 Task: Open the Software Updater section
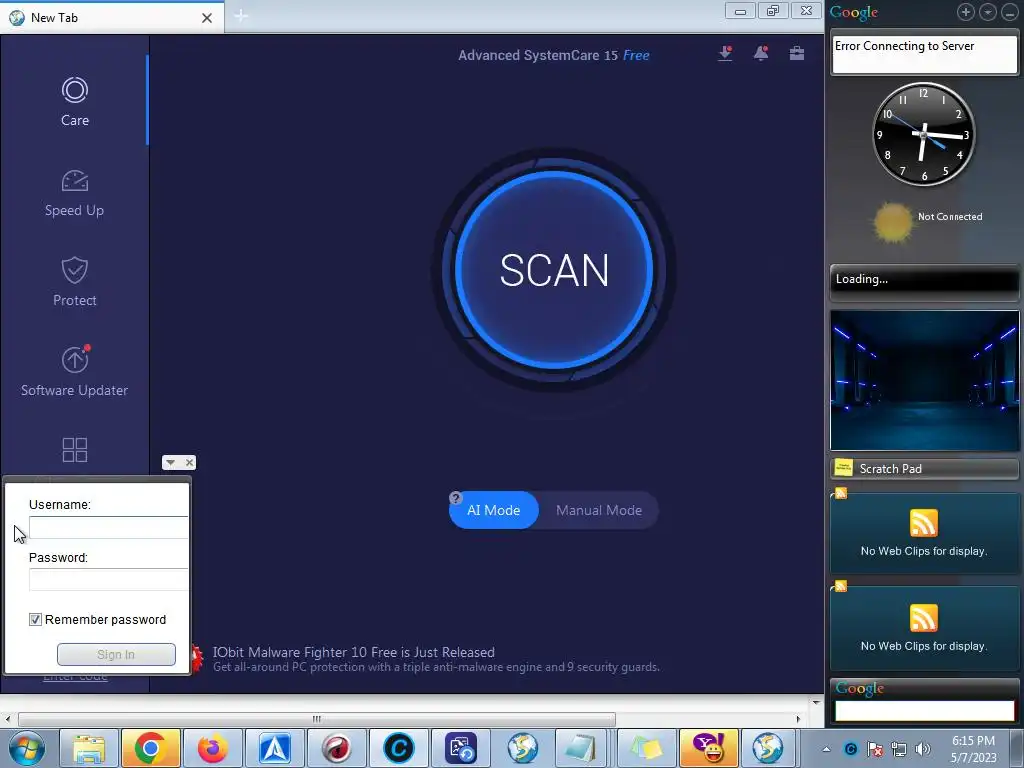74,372
